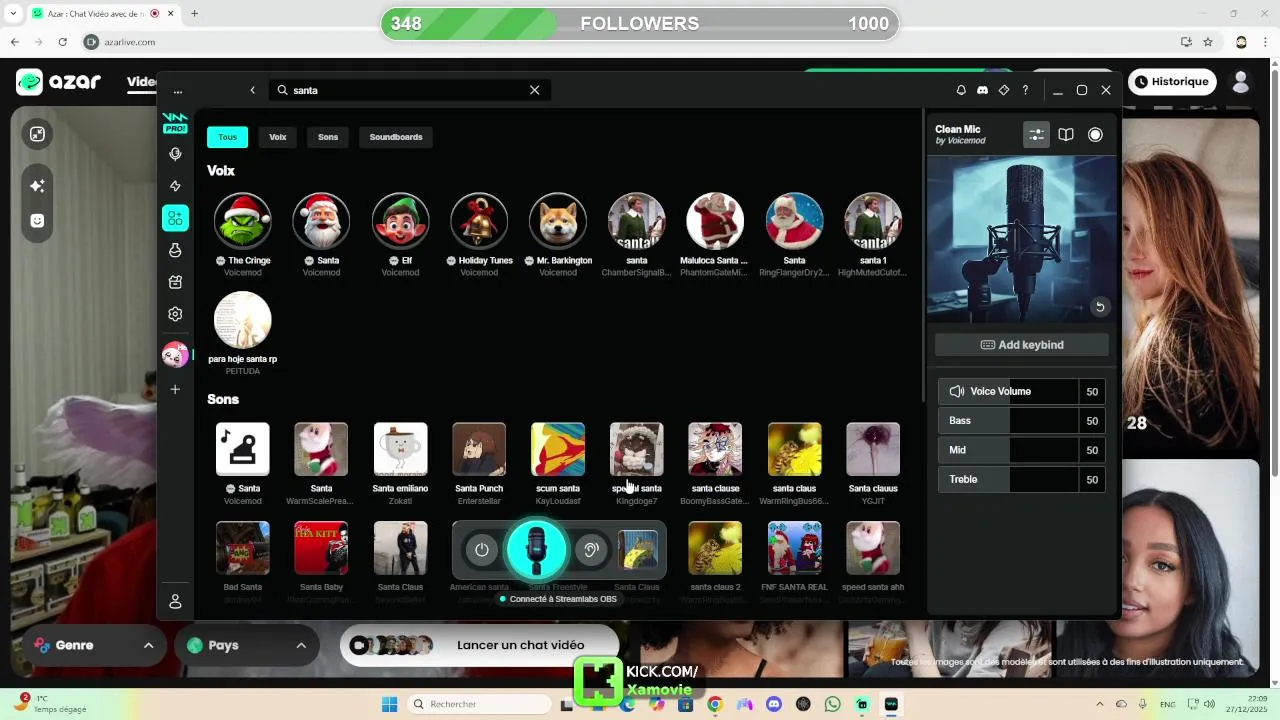This screenshot has height=720, width=1280.
Task: Expand the Pays dropdown on Azar
Action: pos(245,645)
